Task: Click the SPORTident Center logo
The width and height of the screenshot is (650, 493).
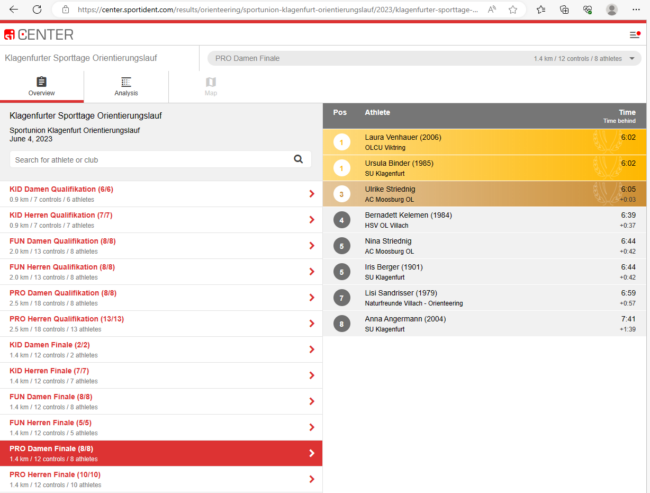Action: 39,34
